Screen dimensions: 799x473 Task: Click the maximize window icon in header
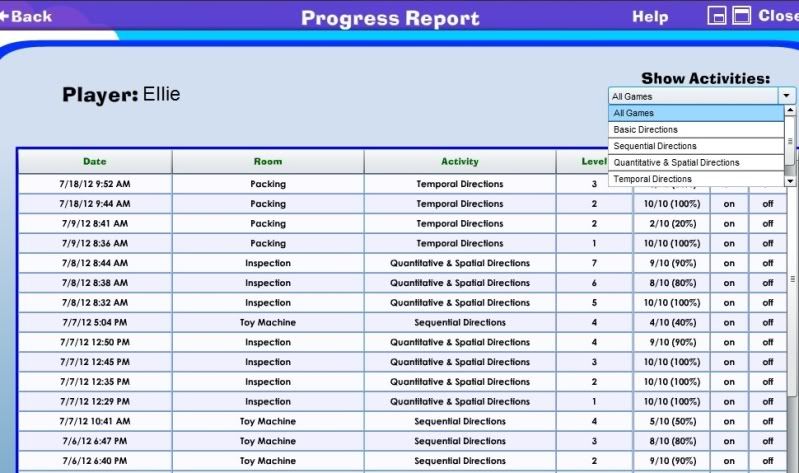tap(741, 16)
